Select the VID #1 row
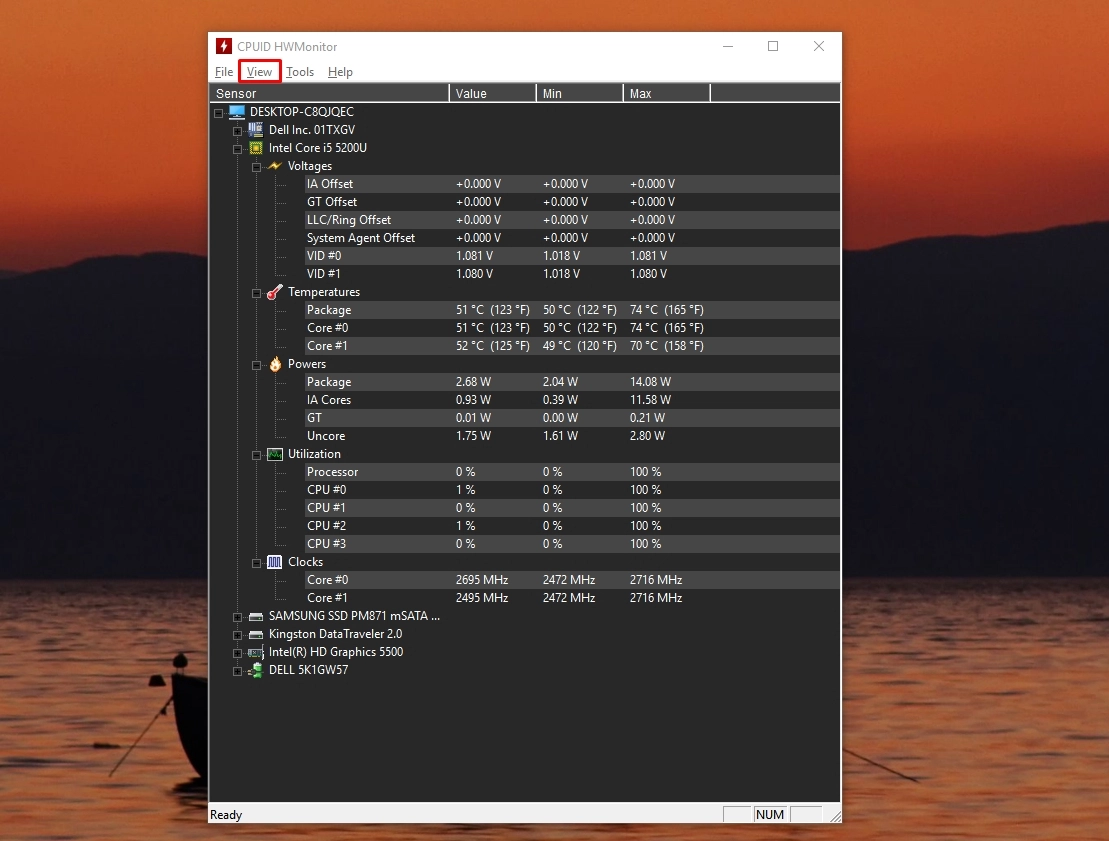Image resolution: width=1109 pixels, height=841 pixels. 572,274
